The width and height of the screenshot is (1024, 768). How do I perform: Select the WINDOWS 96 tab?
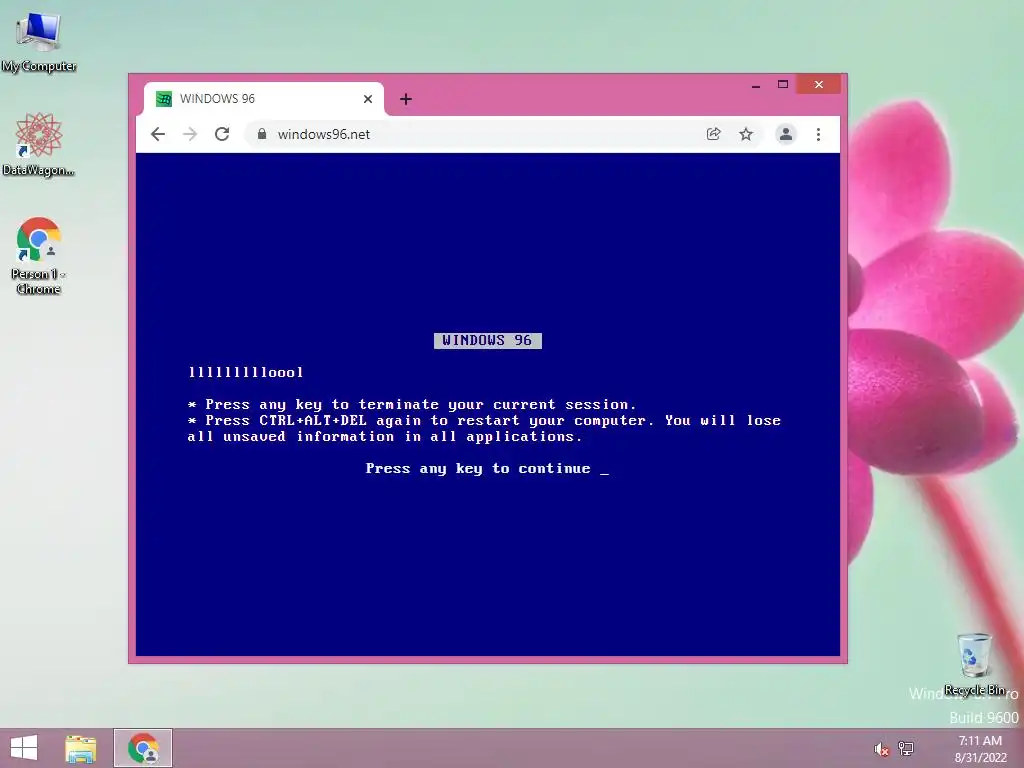coord(264,99)
